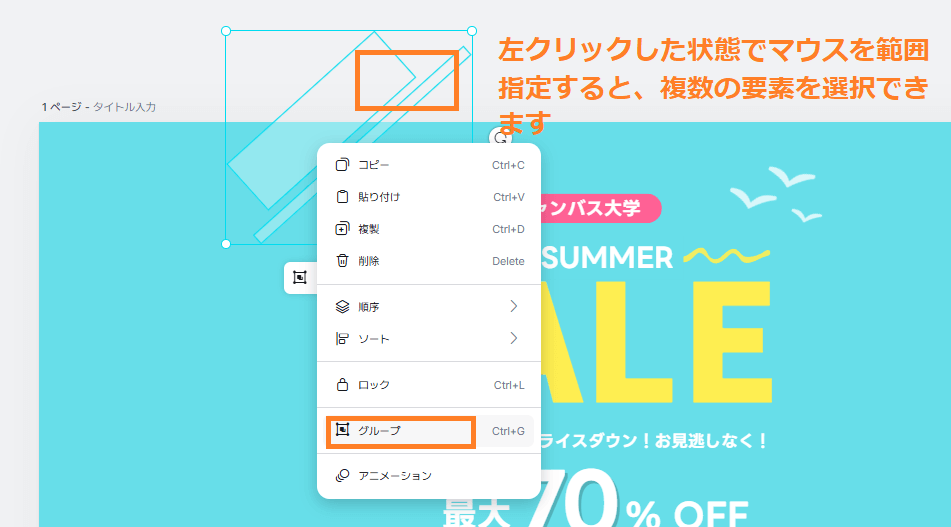951x527 pixels.
Task: Click the floating group button left of menu
Action: [299, 278]
